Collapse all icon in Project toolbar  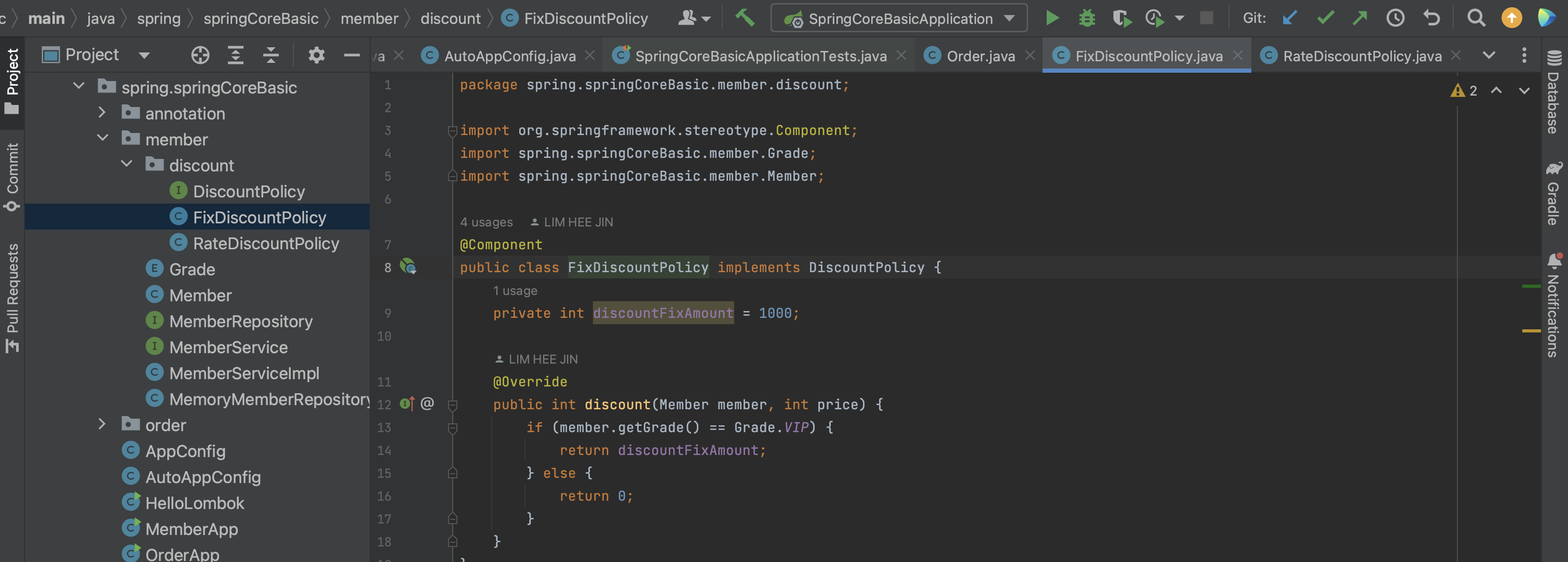point(271,56)
